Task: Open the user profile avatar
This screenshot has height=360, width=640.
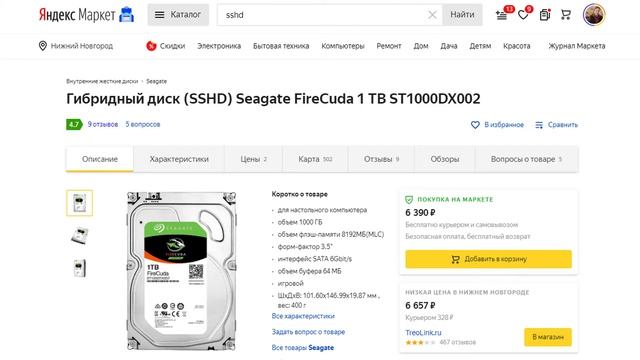Action: tap(594, 15)
